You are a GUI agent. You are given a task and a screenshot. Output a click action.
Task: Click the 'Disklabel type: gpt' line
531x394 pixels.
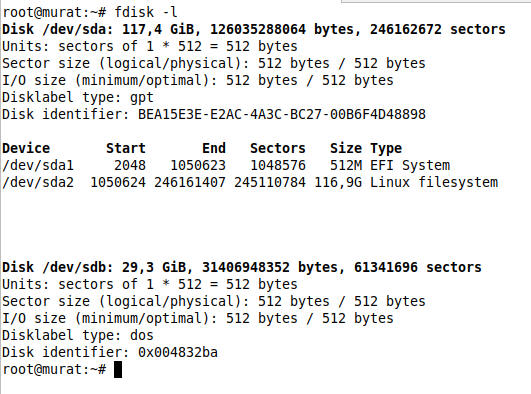point(78,98)
